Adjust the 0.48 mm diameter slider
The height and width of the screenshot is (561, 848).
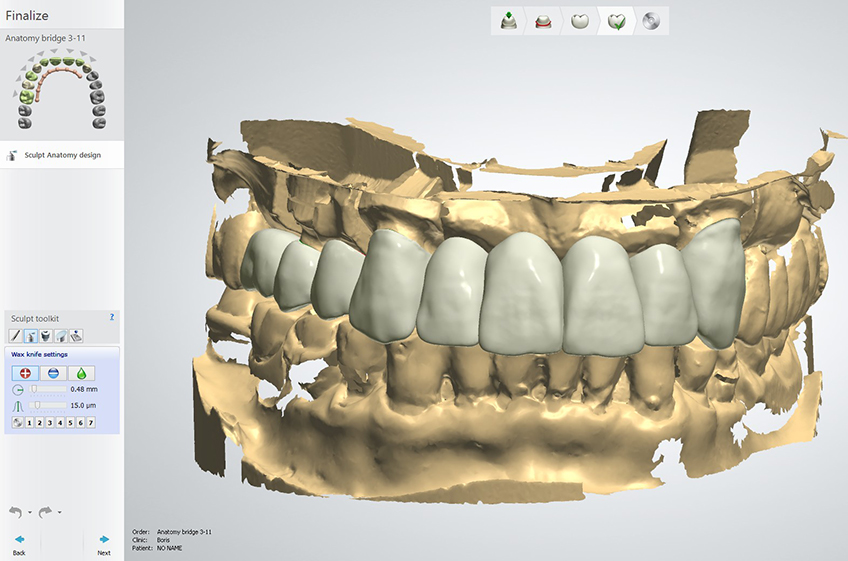pyautogui.click(x=33, y=388)
